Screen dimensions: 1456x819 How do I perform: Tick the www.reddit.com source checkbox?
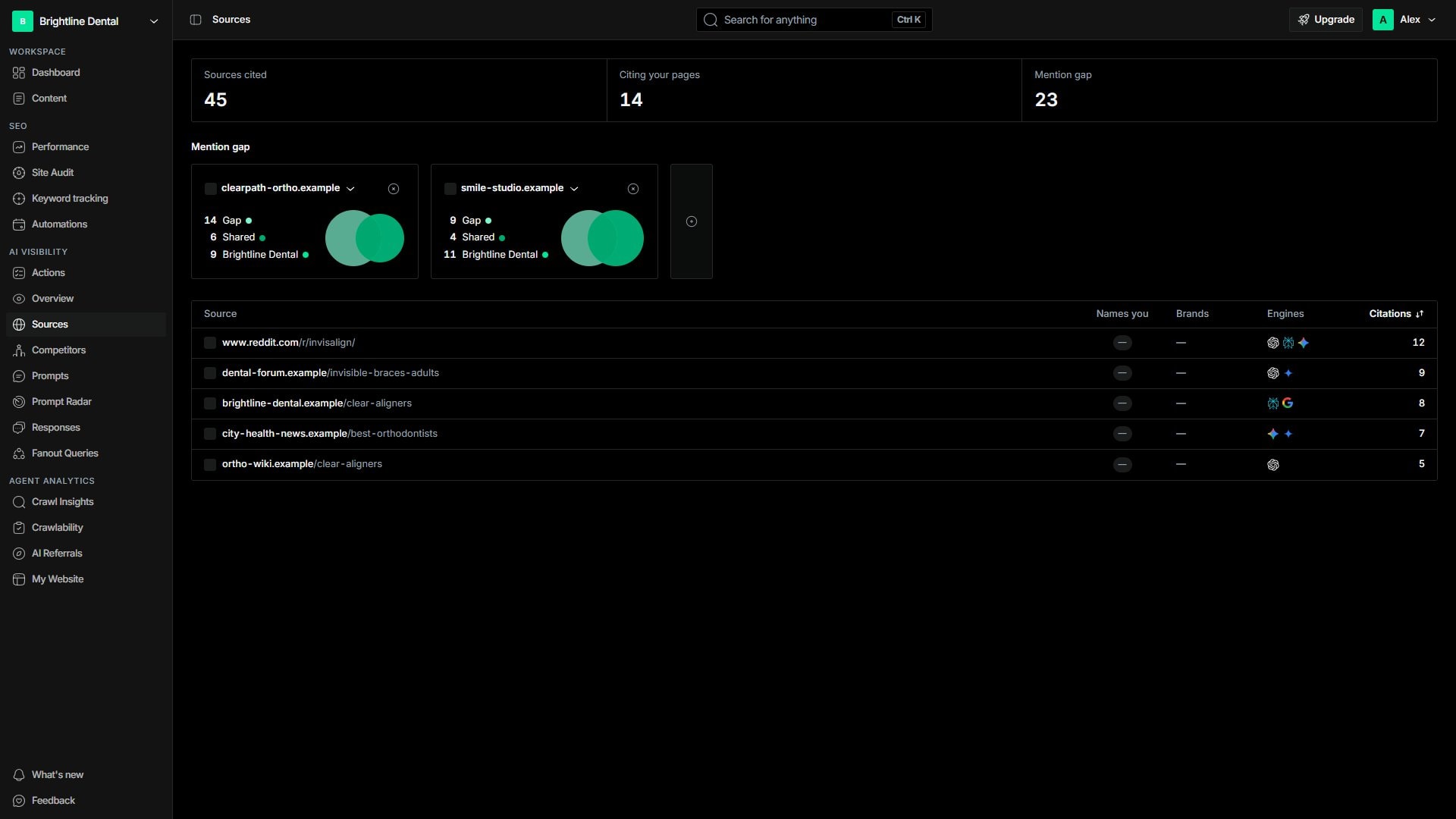pos(210,344)
